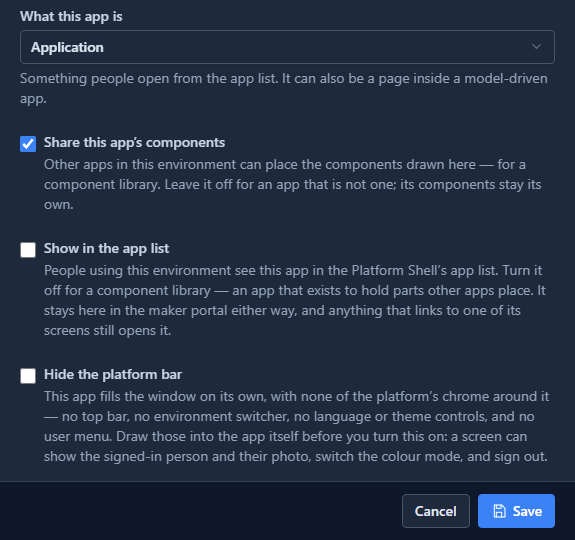Click description starting "Something people open from"

284,88
